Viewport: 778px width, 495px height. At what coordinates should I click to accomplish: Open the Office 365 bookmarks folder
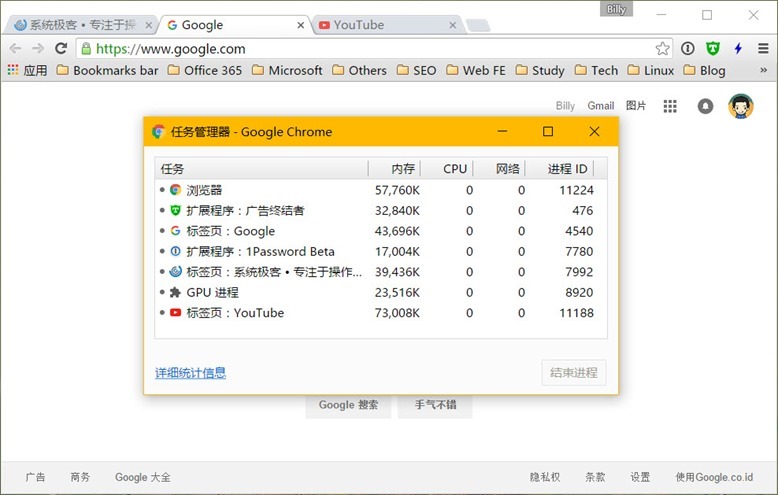click(204, 70)
